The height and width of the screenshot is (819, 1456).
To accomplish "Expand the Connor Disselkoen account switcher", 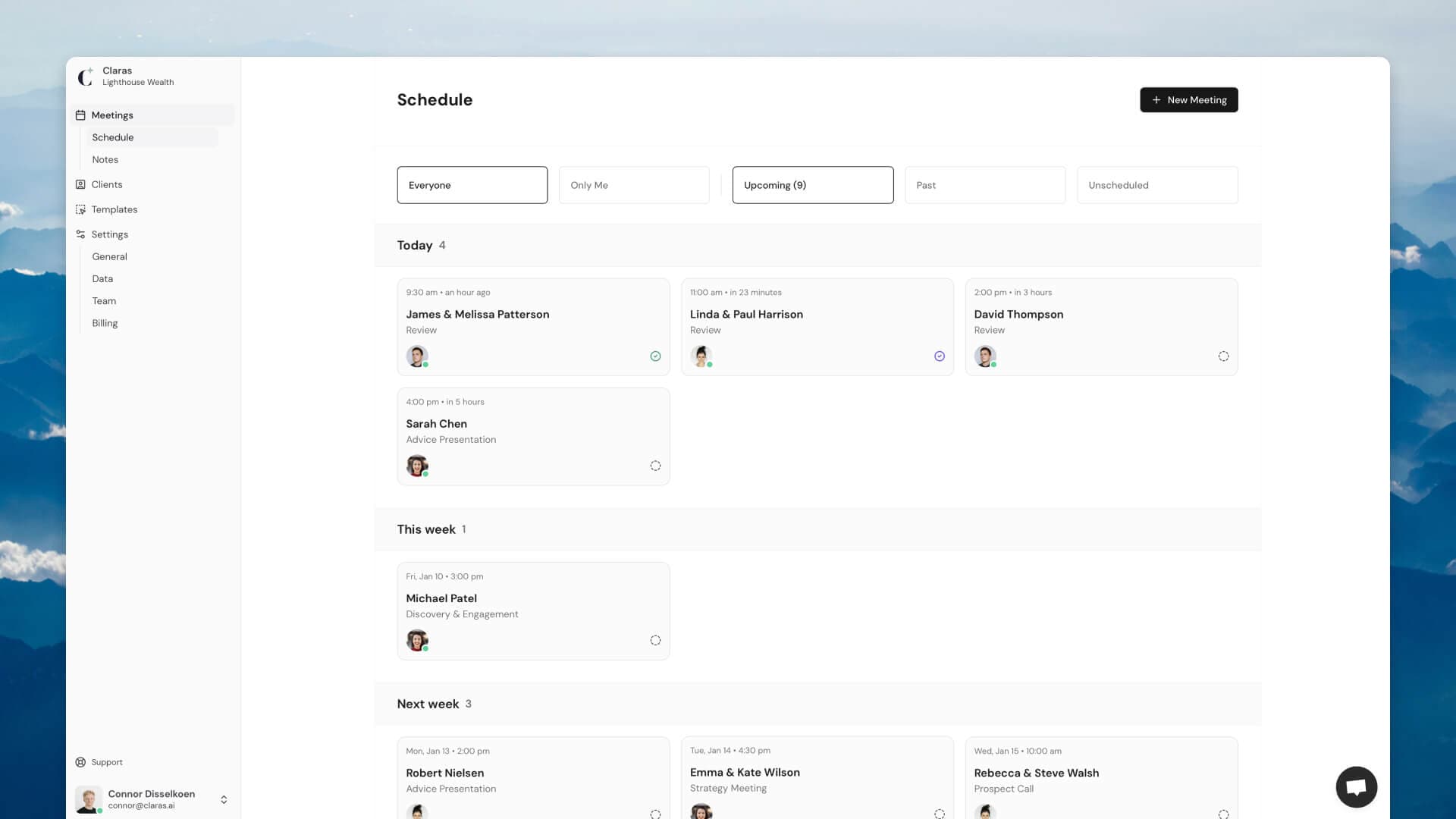I will pyautogui.click(x=224, y=799).
